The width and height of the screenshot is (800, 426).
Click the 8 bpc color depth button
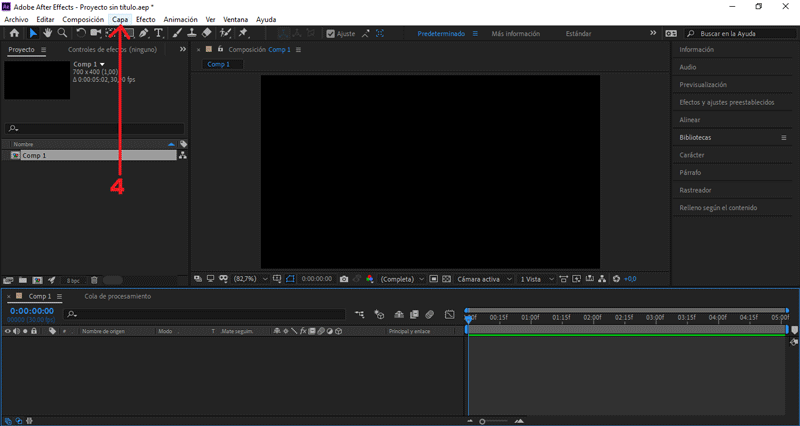pyautogui.click(x=73, y=281)
